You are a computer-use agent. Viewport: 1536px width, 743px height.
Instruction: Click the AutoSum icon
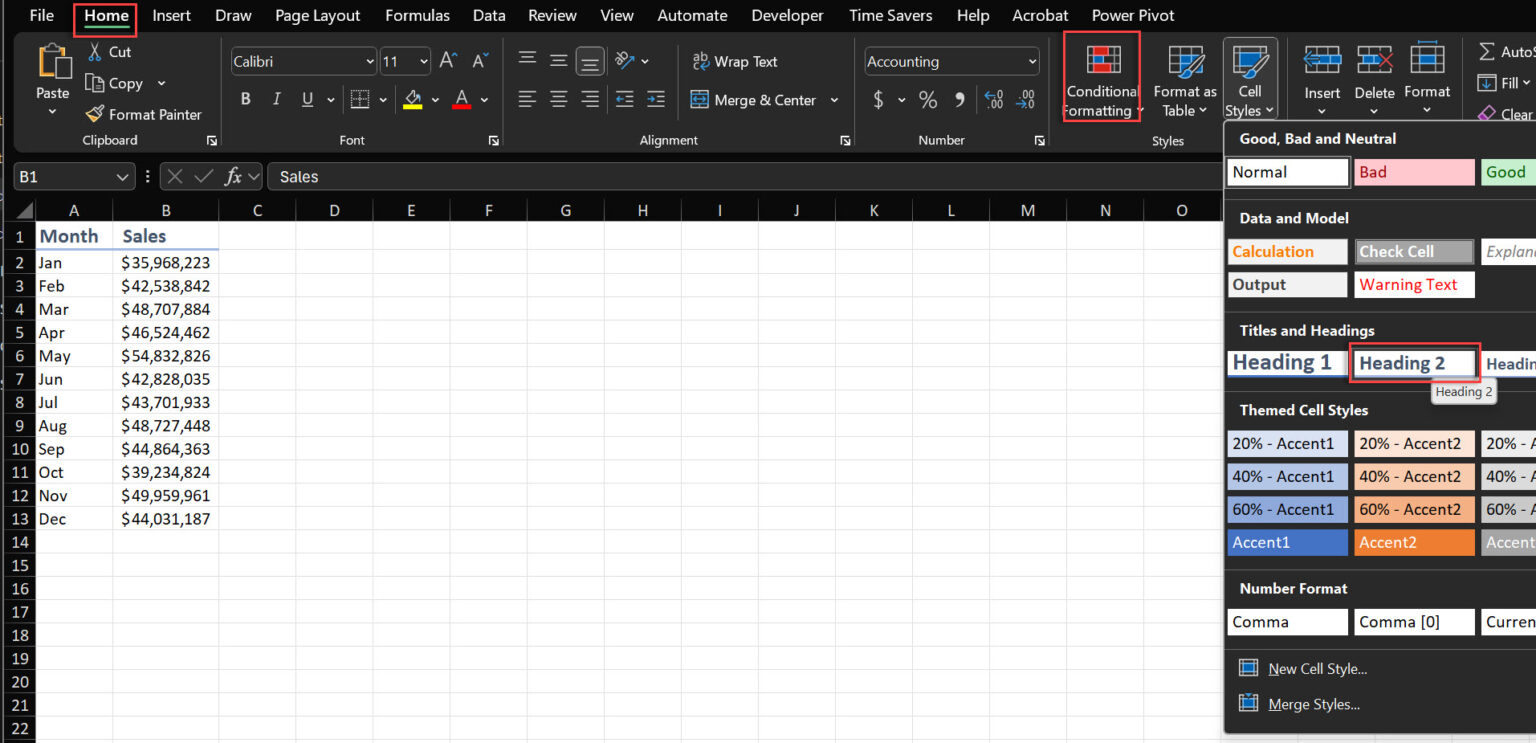1489,51
